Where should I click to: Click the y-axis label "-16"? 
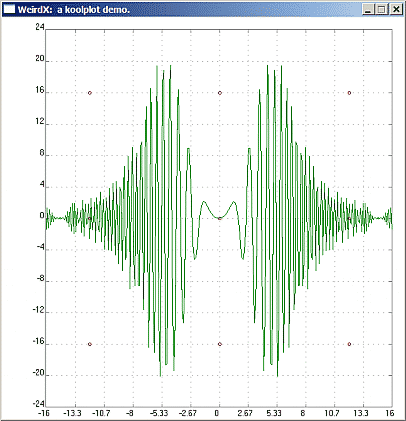coord(38,341)
